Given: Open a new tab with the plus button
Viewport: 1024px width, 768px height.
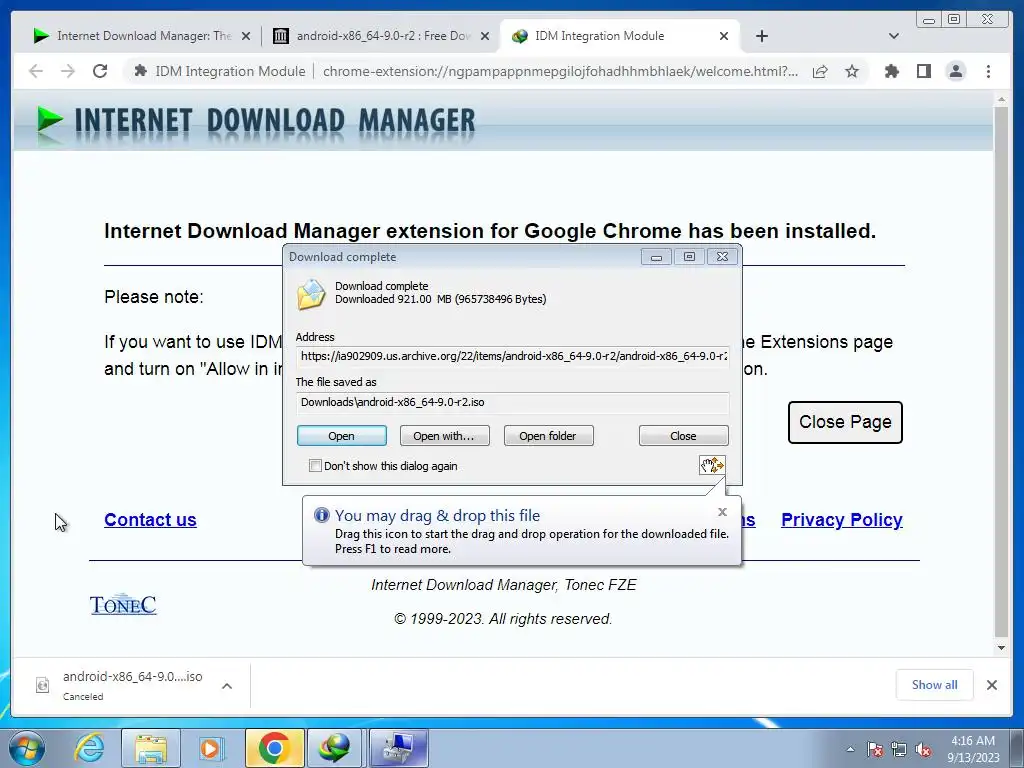Looking at the screenshot, I should pyautogui.click(x=761, y=36).
